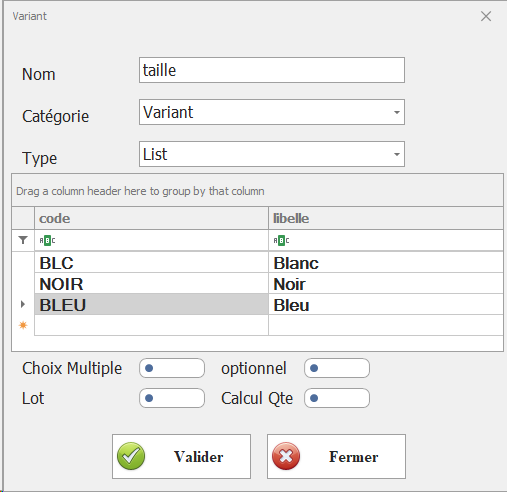Click the ABC filter icon under libelle column
This screenshot has height=492, width=507.
click(281, 240)
